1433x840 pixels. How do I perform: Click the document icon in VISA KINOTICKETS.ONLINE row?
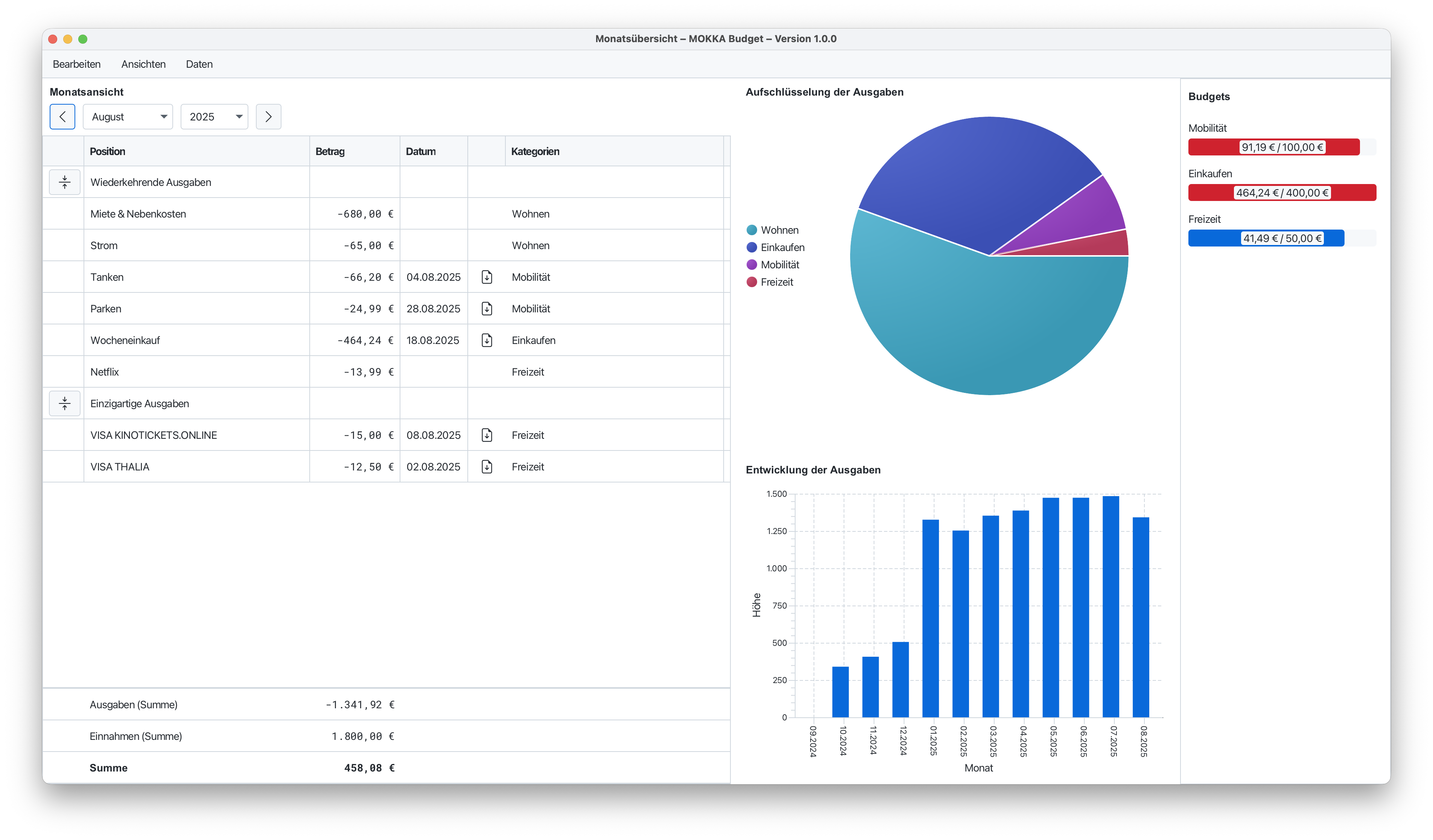click(x=487, y=435)
